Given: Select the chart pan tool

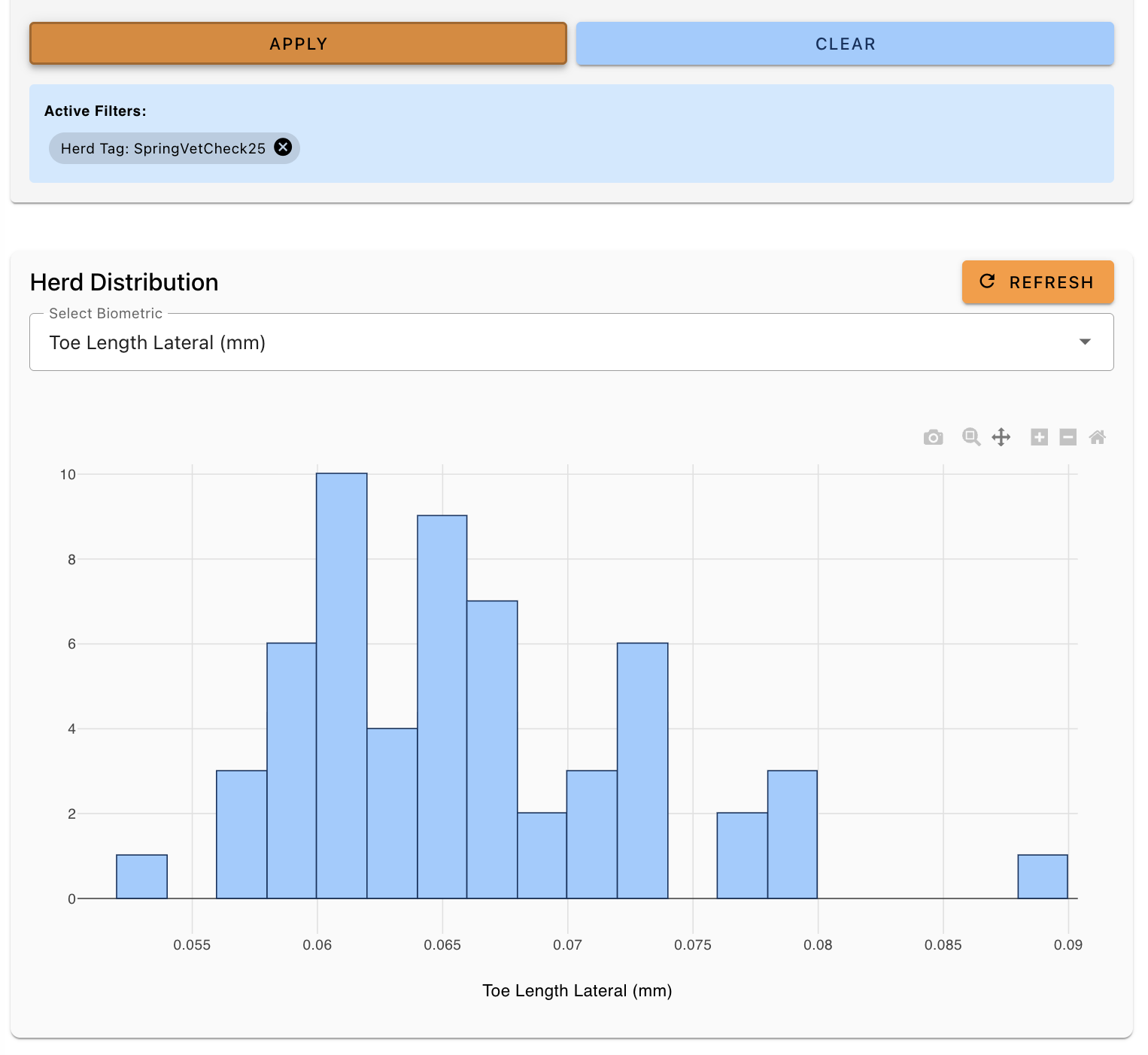Looking at the screenshot, I should (1001, 437).
